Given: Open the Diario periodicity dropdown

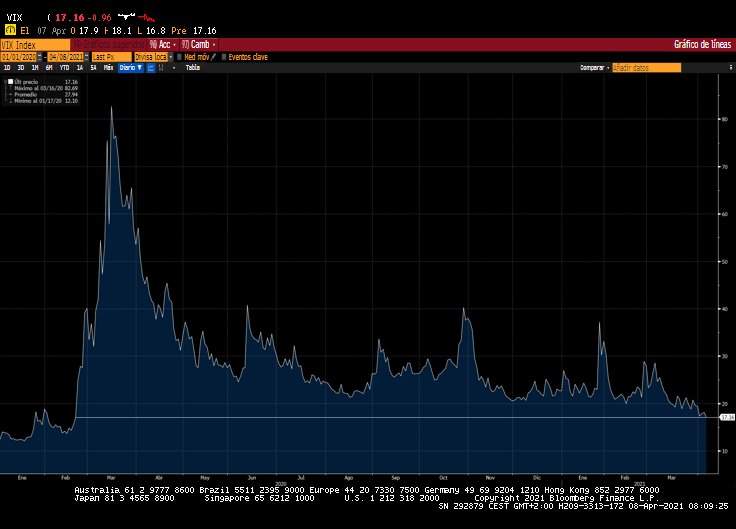Looking at the screenshot, I should 131,68.
